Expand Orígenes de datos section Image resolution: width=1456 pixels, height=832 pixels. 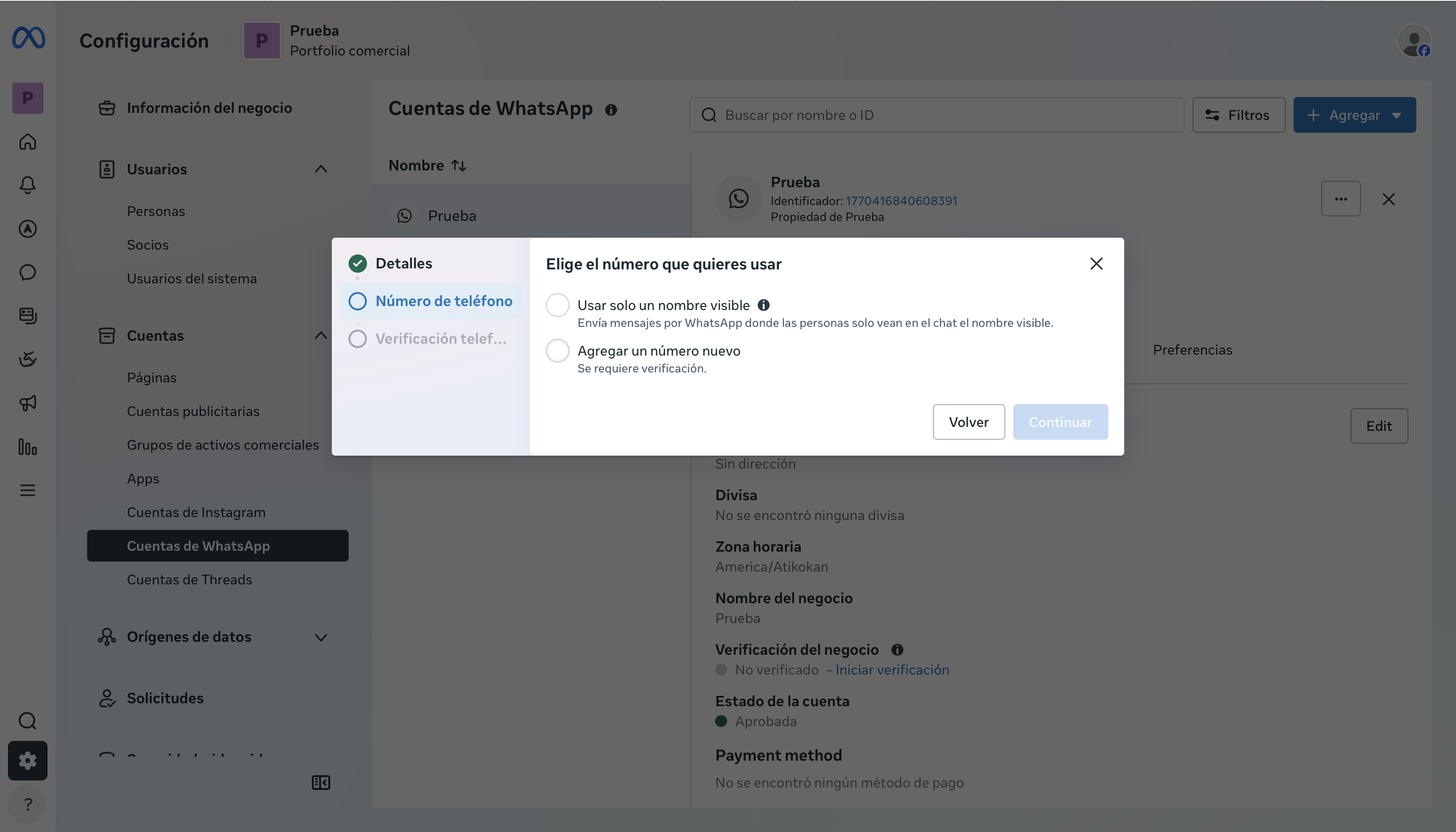pyautogui.click(x=321, y=637)
